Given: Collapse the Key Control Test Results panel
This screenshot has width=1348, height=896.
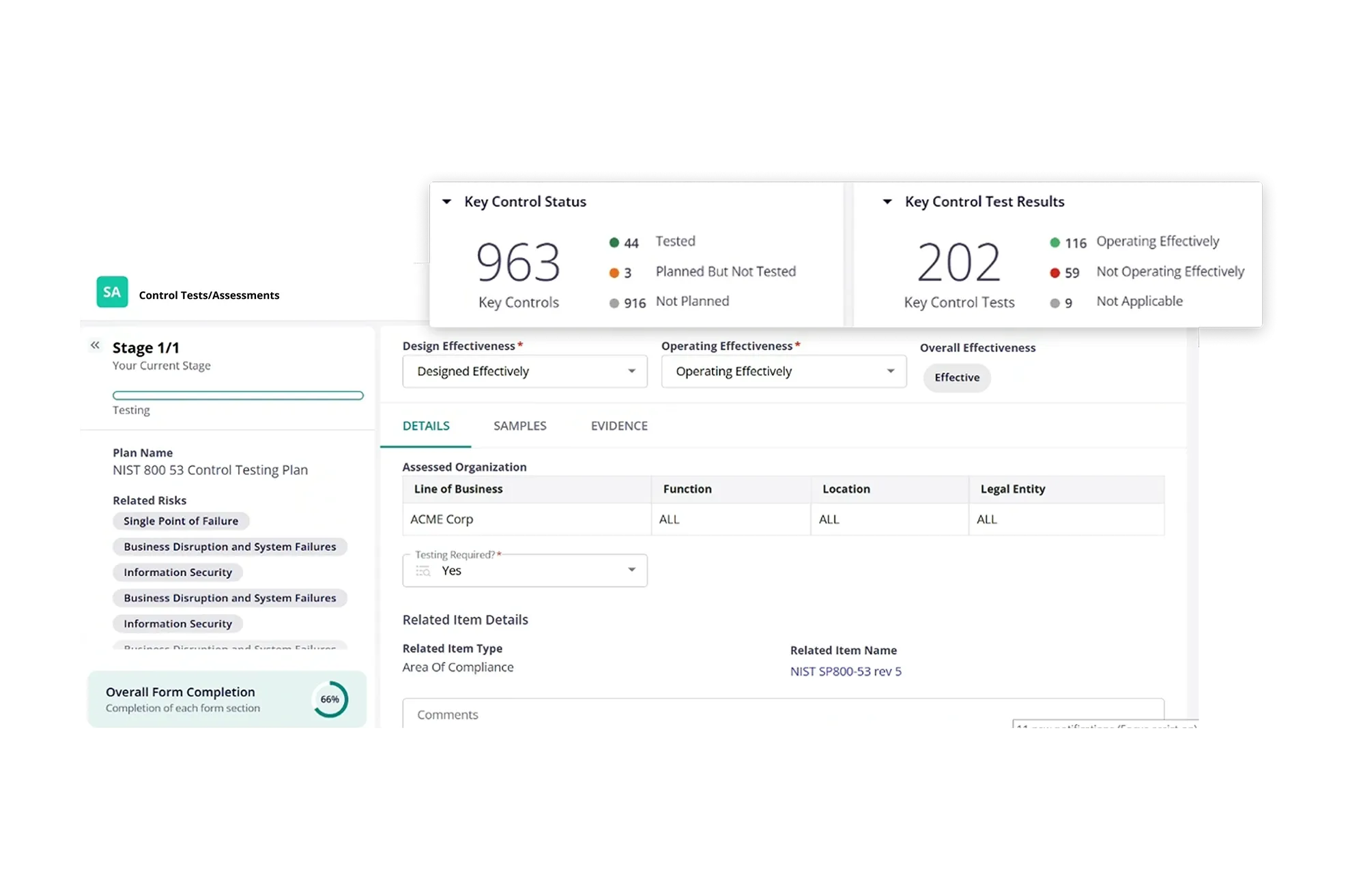Looking at the screenshot, I should tap(887, 202).
